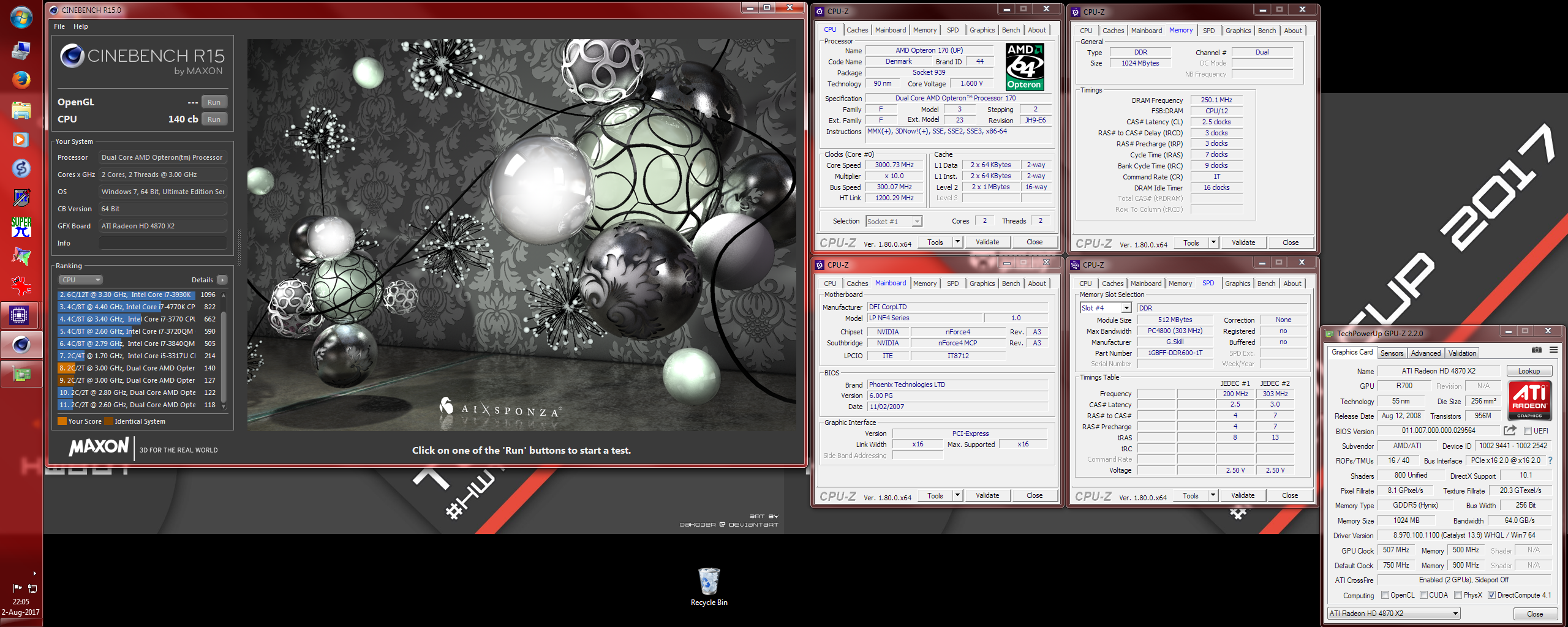Click the toolbox computer icon on taskbar
The image size is (1568, 627).
pyautogui.click(x=21, y=51)
